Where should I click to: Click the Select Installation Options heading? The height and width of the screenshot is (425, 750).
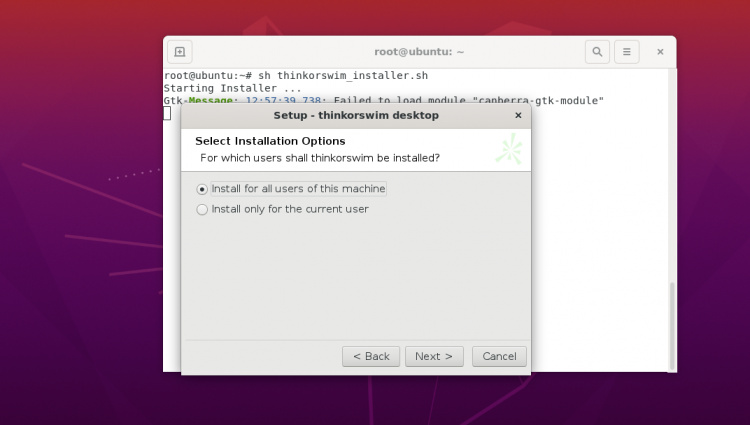click(x=270, y=141)
